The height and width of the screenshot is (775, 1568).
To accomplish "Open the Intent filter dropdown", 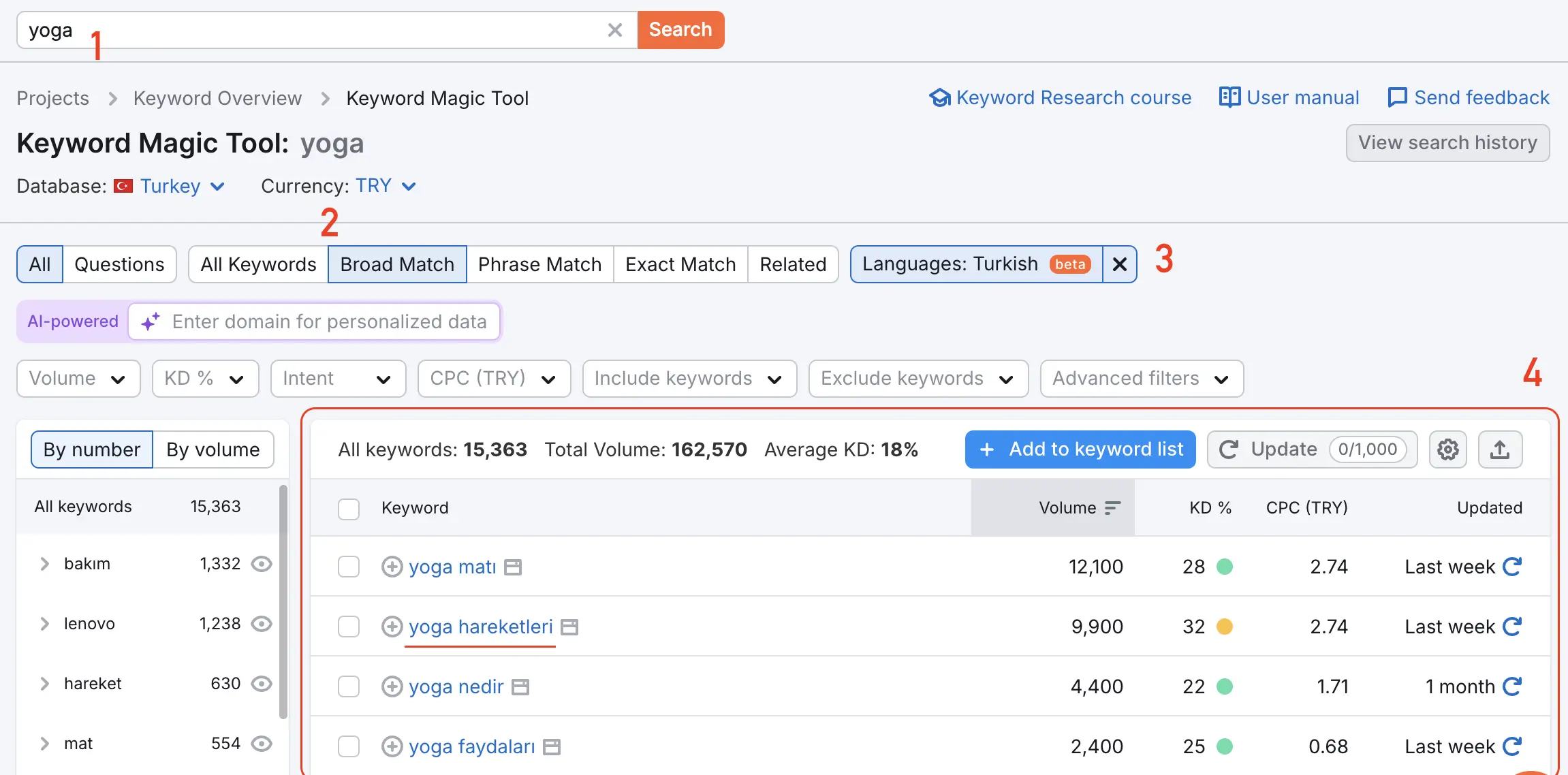I will coord(338,379).
